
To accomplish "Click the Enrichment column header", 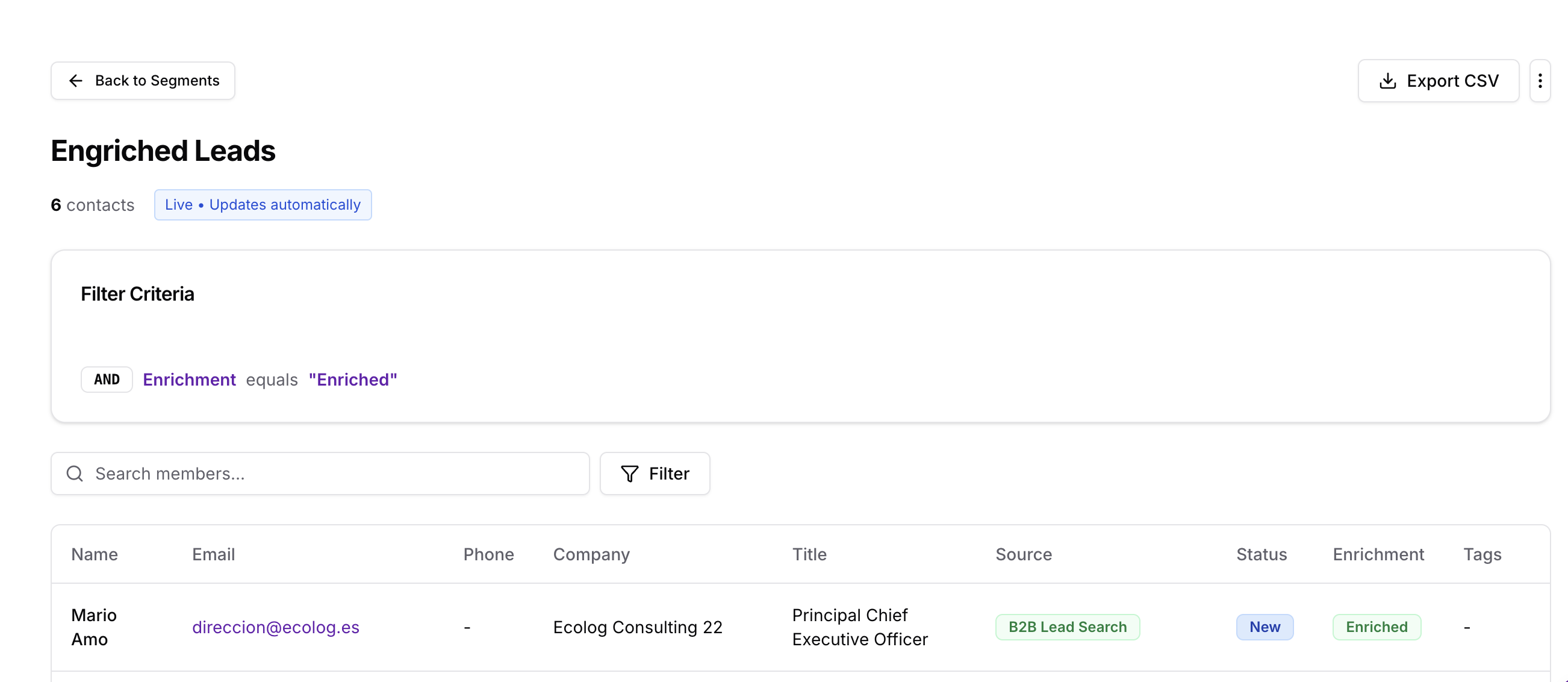I will 1378,554.
